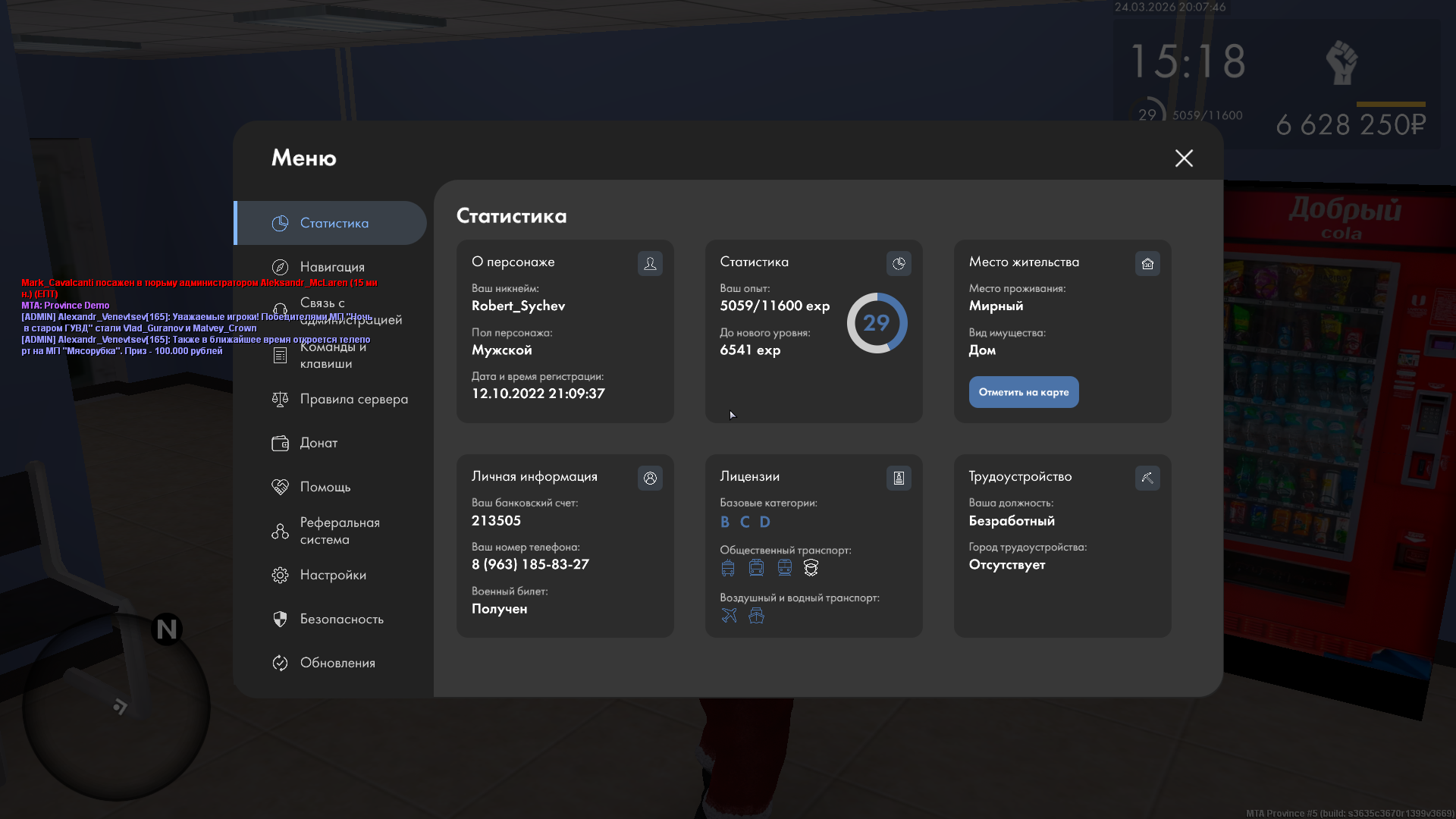Click the house icon in Место жительства card
Viewport: 1456px width, 819px height.
[1147, 263]
